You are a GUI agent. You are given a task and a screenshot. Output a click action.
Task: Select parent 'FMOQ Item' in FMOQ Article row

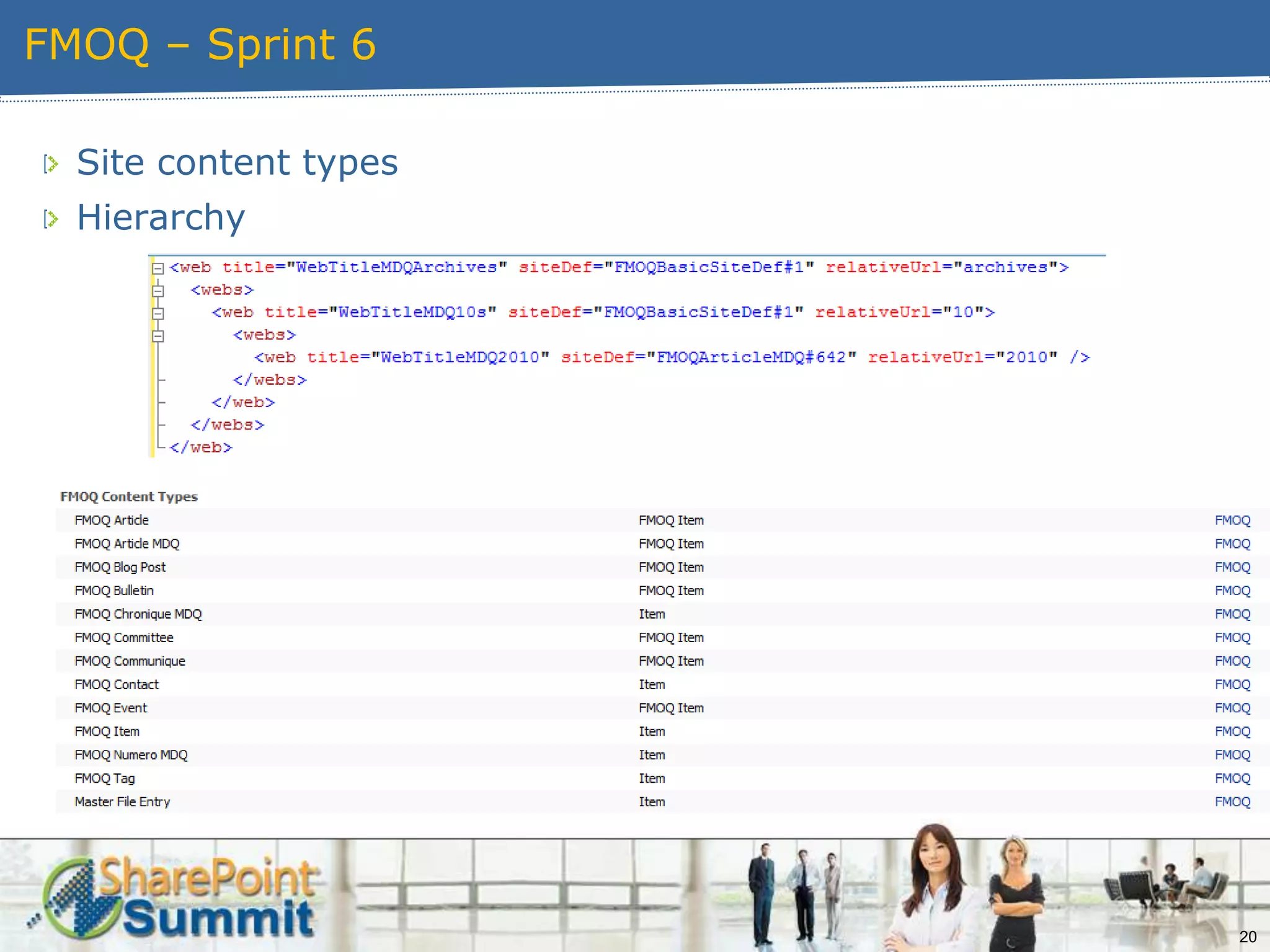tap(671, 520)
